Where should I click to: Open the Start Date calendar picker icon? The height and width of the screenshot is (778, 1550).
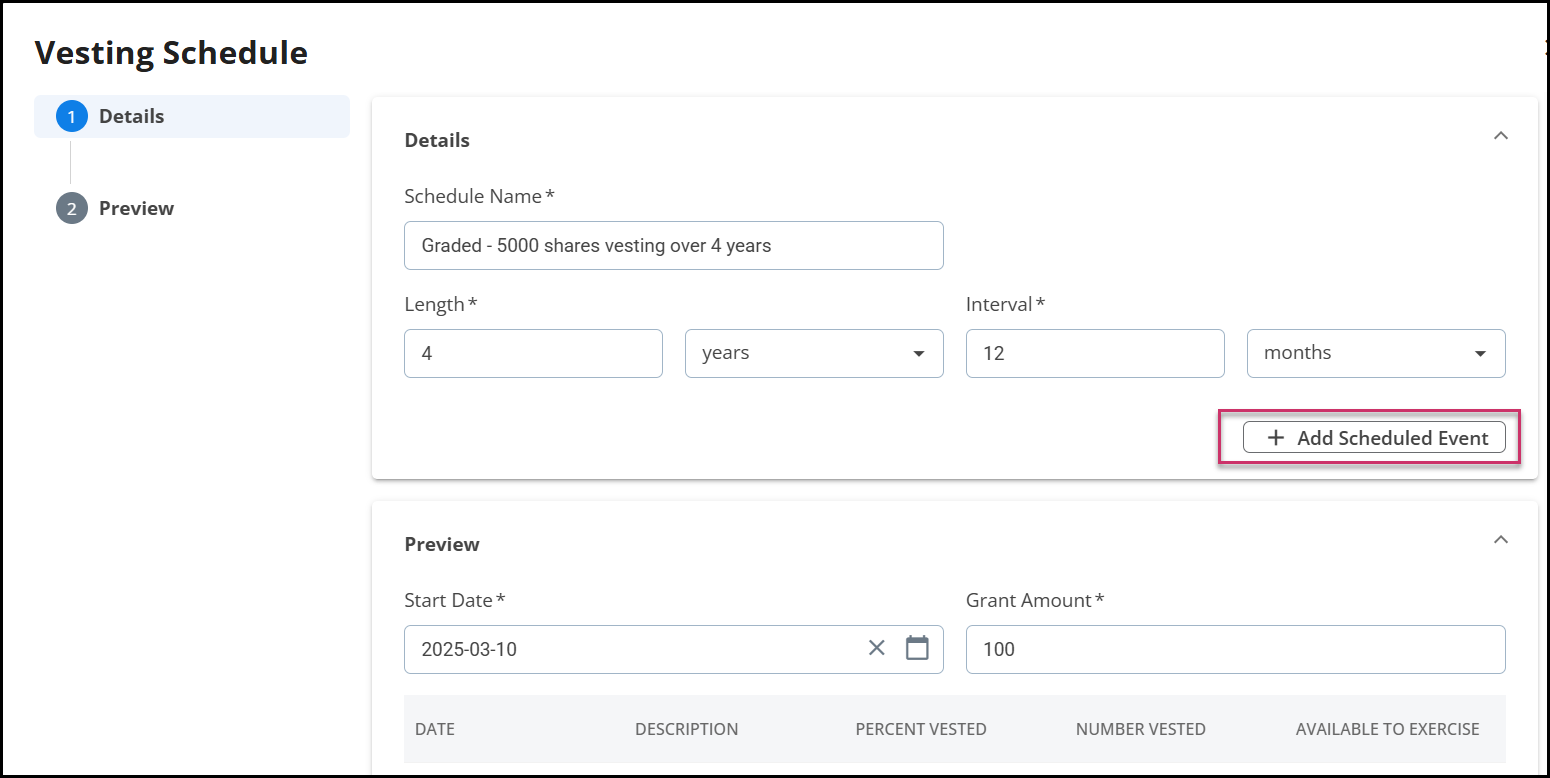pyautogui.click(x=917, y=648)
